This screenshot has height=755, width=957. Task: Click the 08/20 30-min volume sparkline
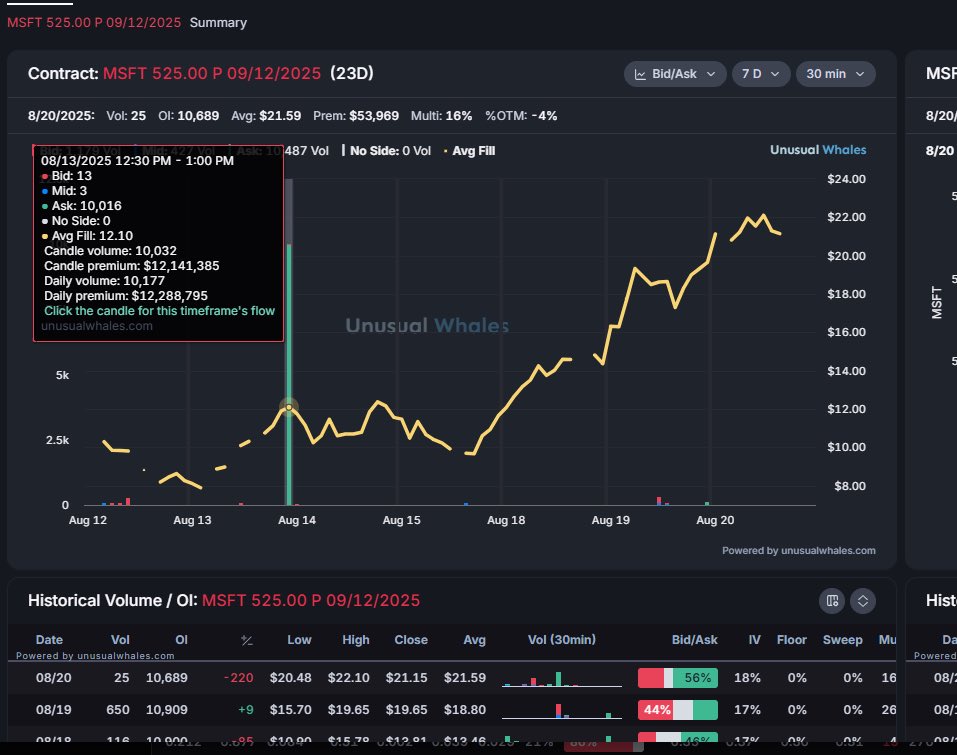(562, 678)
